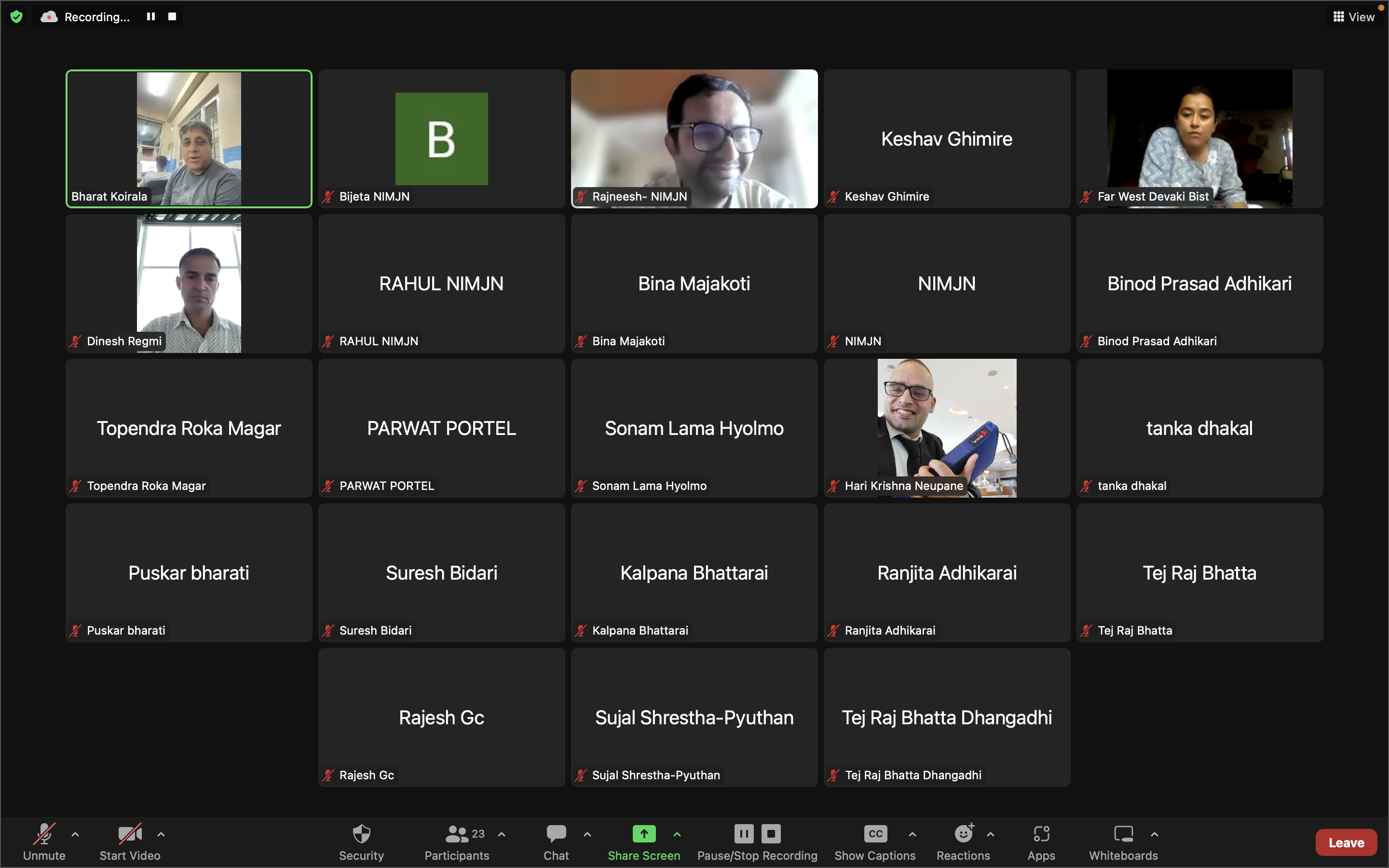Open Whiteboards from the toolbar
The width and height of the screenshot is (1389, 868).
click(x=1123, y=841)
